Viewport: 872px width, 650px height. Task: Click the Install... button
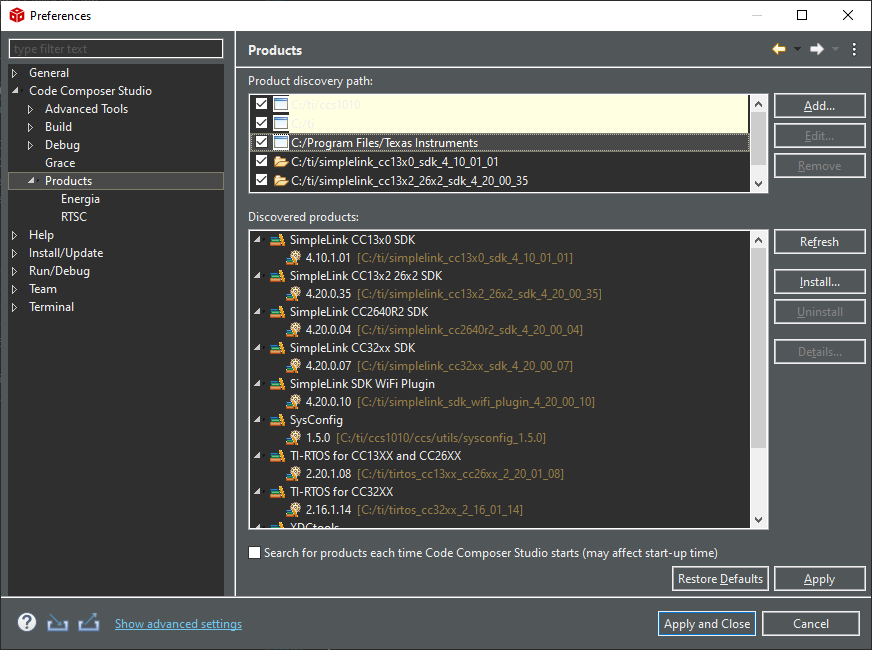pyautogui.click(x=819, y=282)
